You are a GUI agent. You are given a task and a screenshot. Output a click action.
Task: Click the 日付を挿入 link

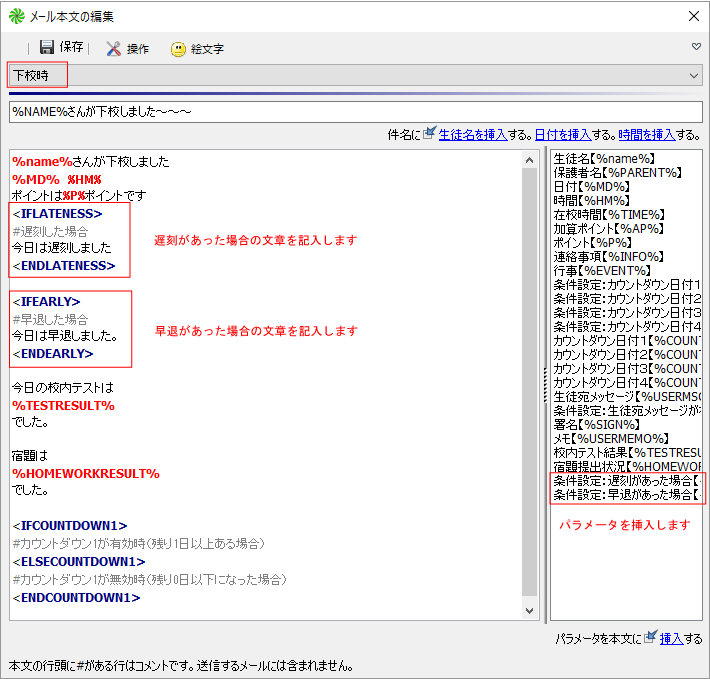[563, 134]
